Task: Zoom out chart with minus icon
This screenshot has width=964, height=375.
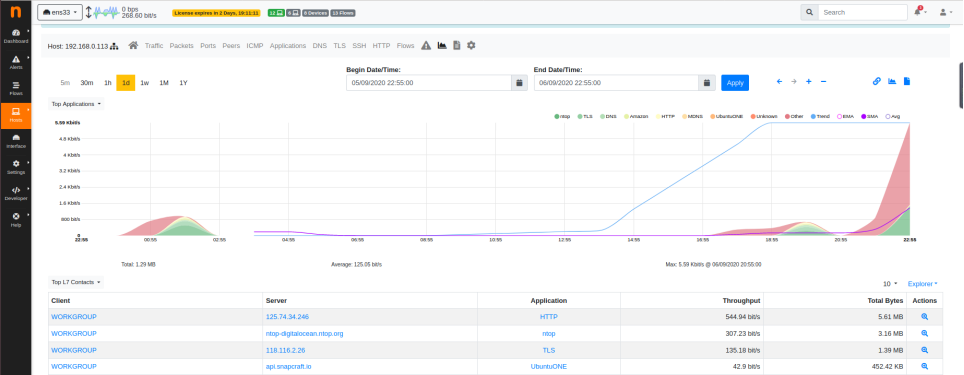Action: coord(824,81)
